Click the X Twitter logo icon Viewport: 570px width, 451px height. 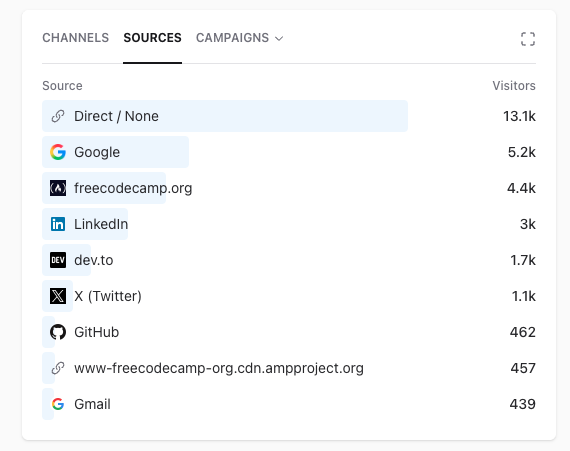58,296
